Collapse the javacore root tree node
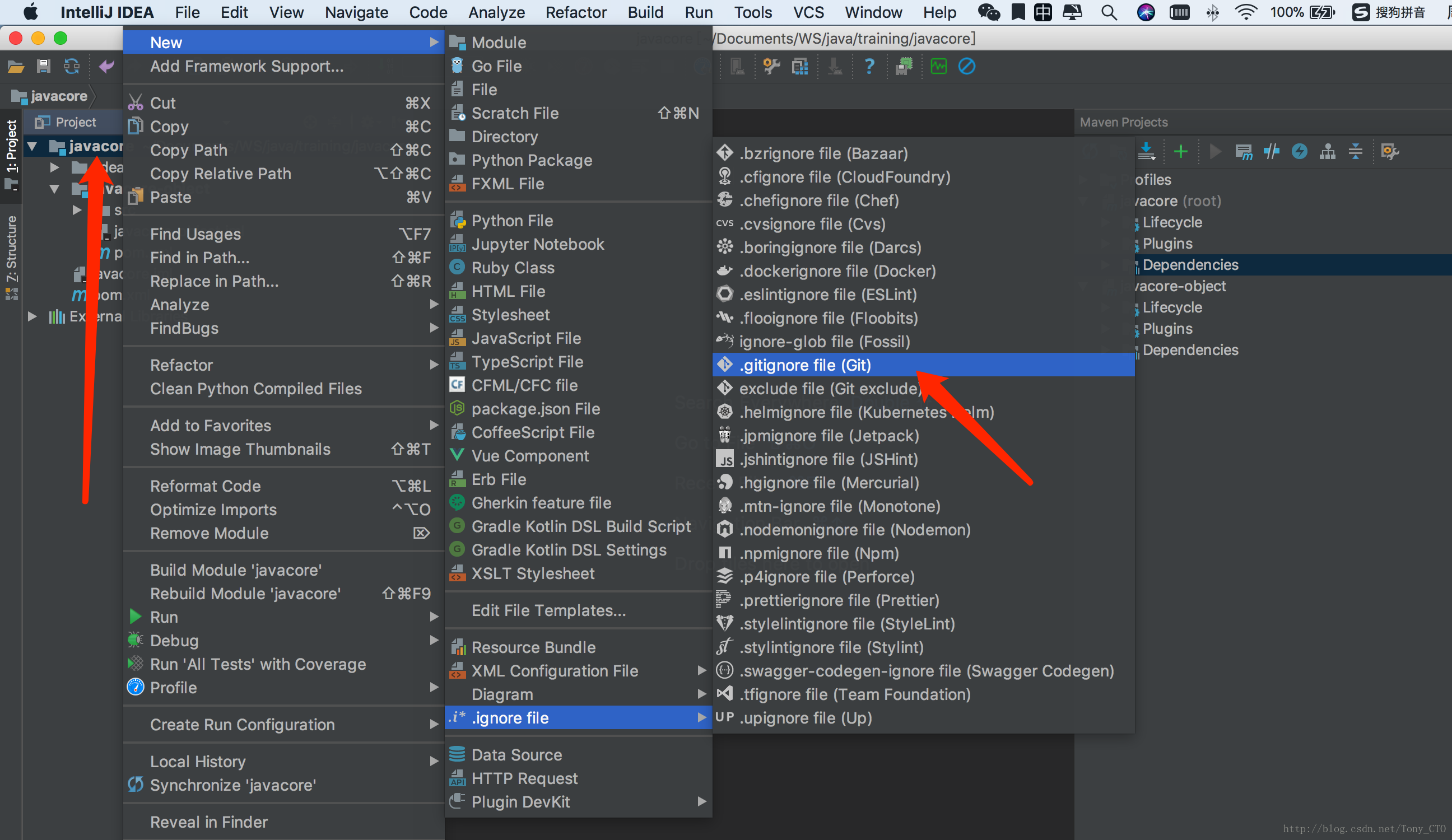 click(x=33, y=146)
